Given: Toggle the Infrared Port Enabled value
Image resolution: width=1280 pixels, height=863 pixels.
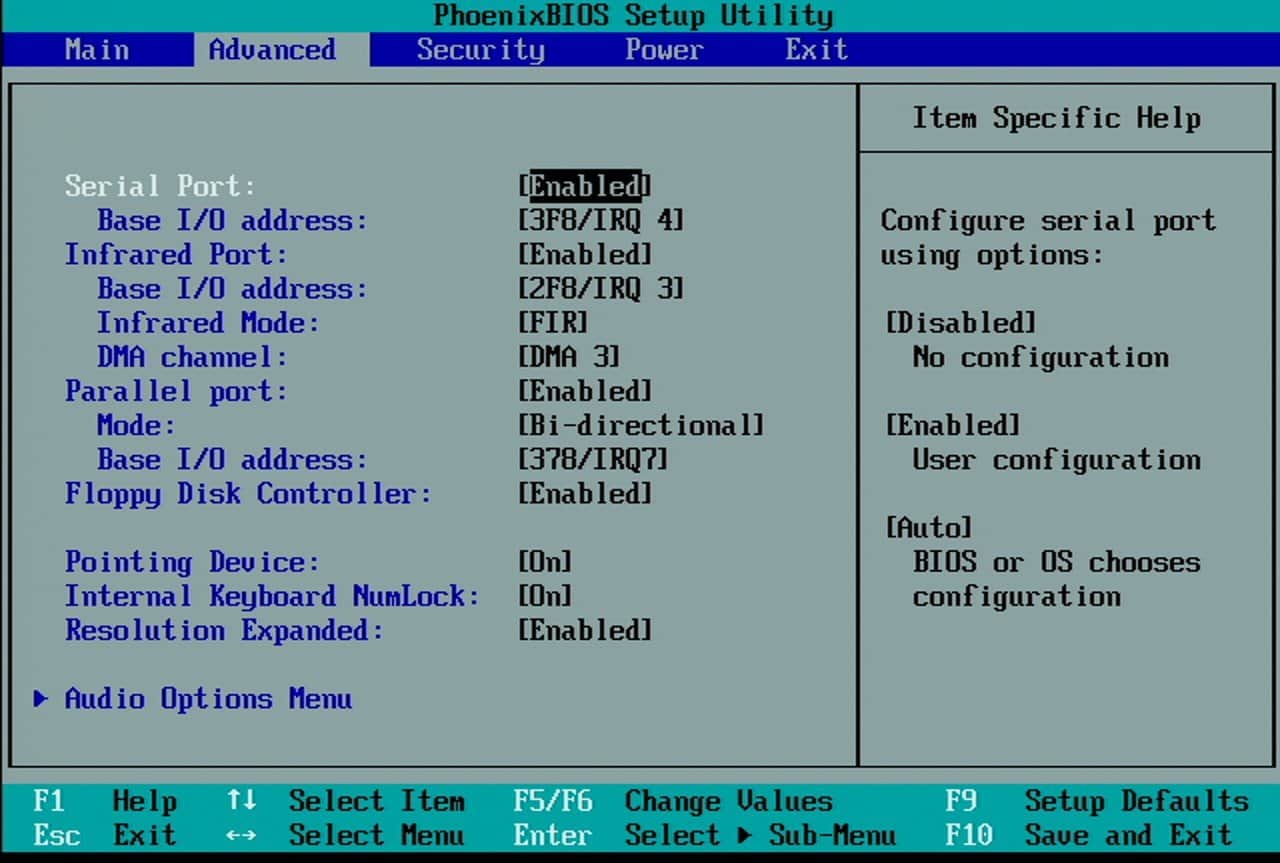Looking at the screenshot, I should pos(585,254).
